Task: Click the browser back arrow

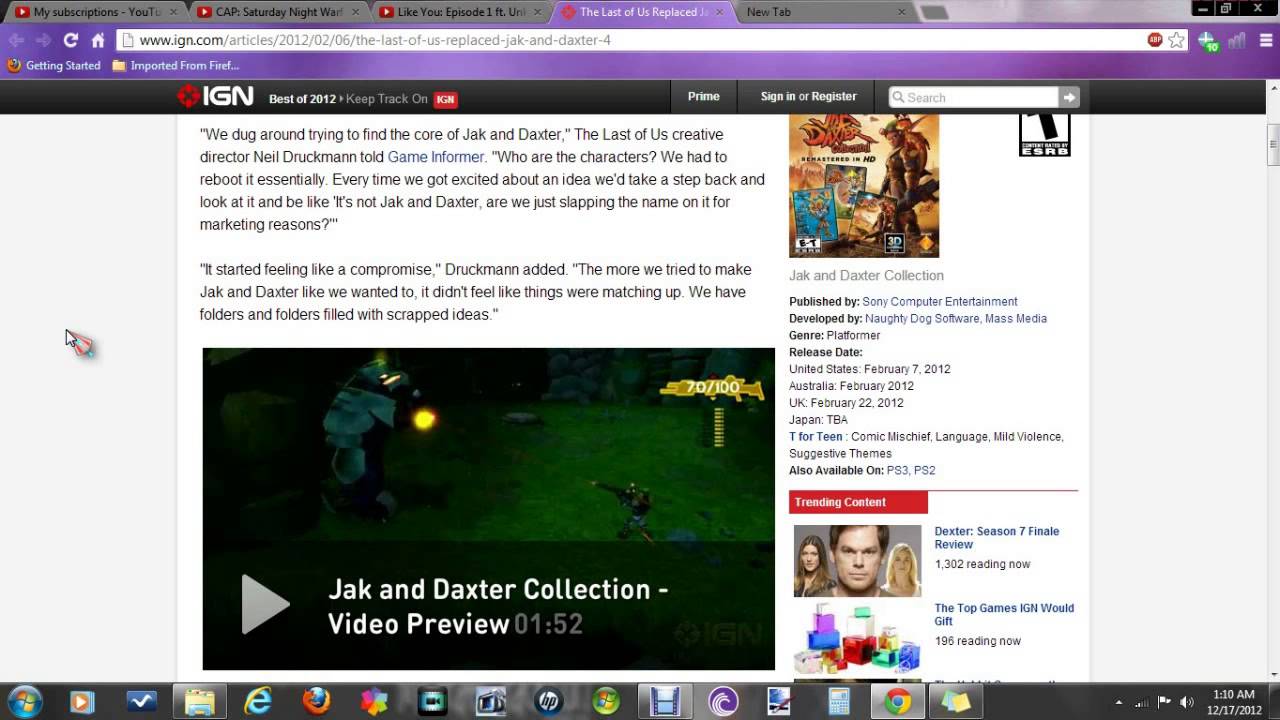Action: 16,40
